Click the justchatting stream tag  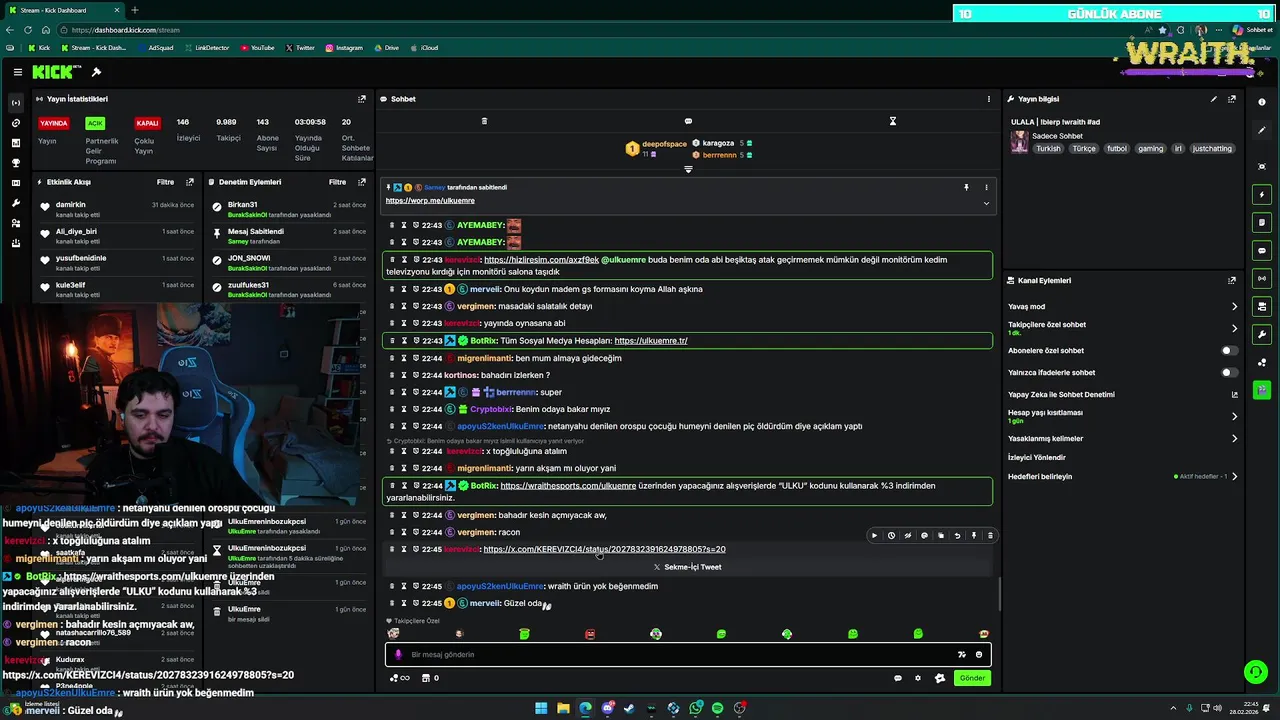(x=1212, y=149)
